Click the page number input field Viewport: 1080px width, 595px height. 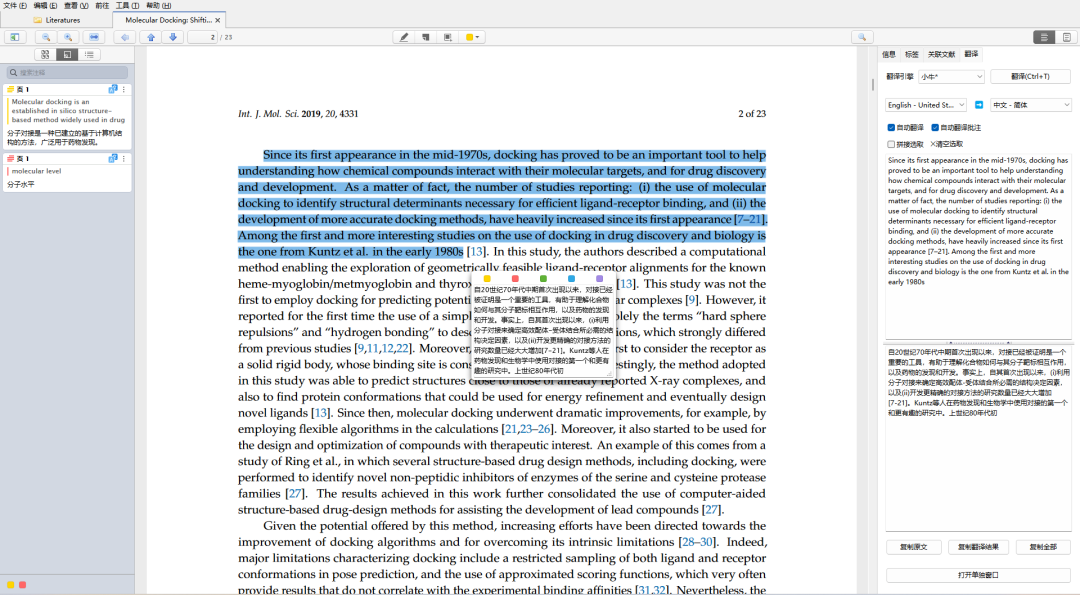click(203, 37)
